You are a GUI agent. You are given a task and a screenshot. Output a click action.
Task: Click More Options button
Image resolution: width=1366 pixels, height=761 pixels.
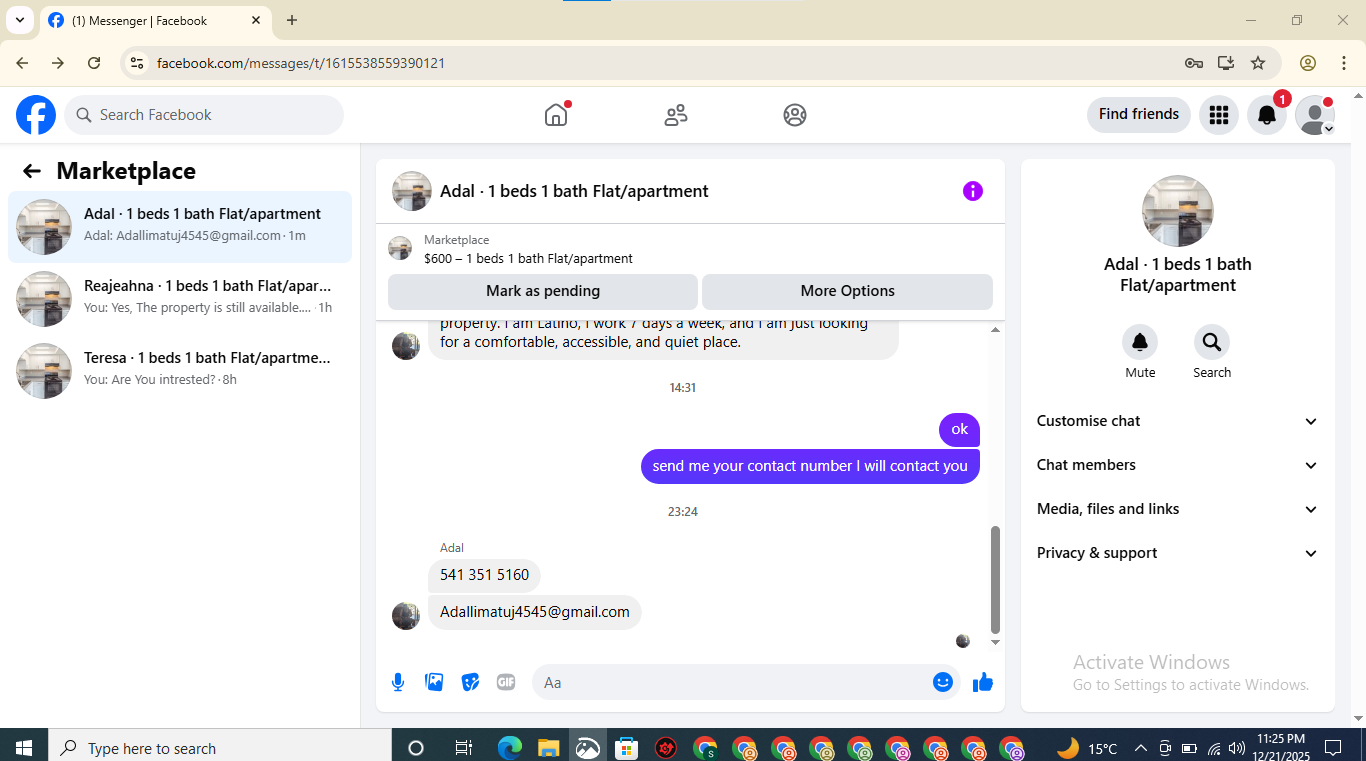point(848,291)
